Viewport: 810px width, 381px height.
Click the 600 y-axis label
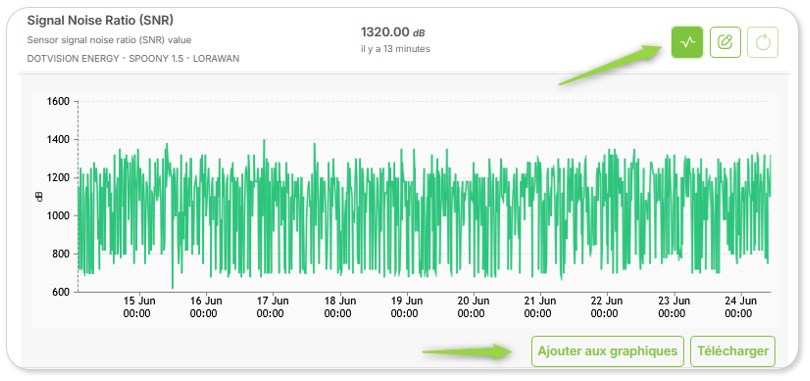pos(61,292)
